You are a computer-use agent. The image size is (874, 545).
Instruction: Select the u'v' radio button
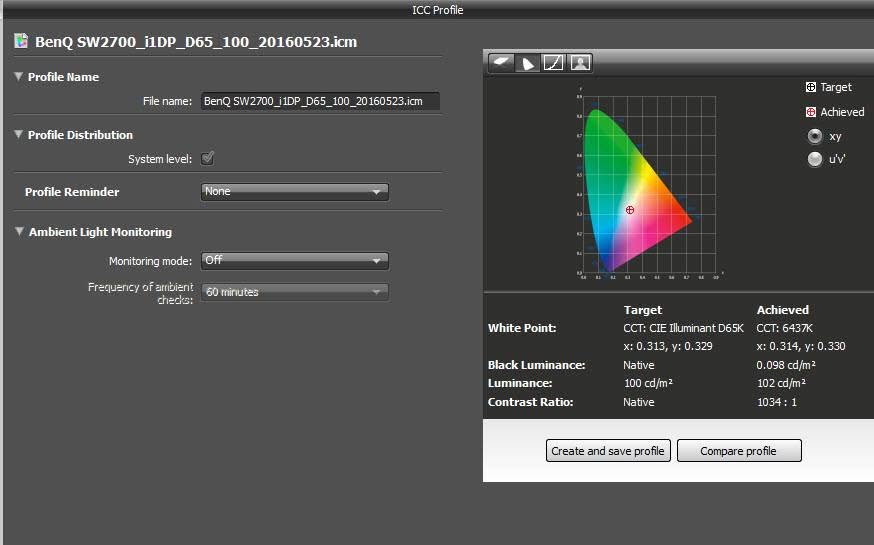point(814,159)
